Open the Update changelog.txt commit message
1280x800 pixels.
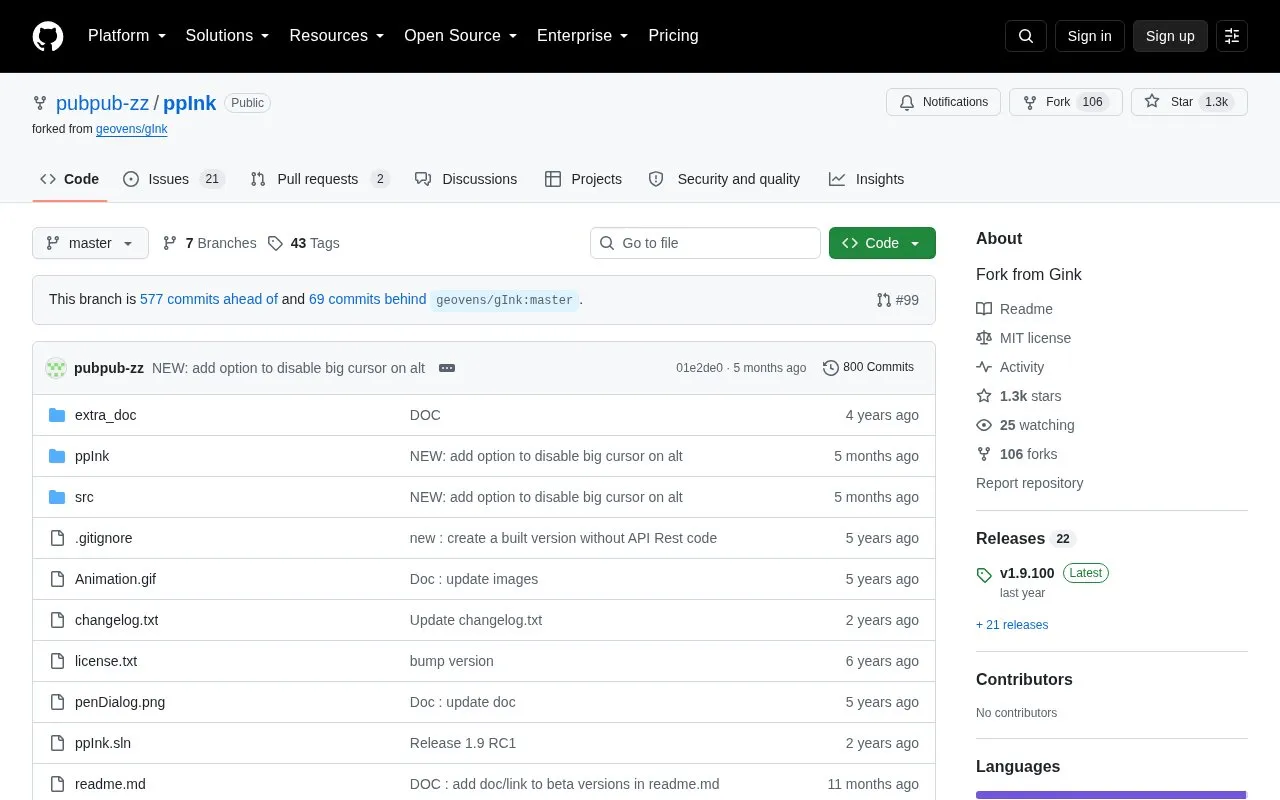tap(476, 620)
